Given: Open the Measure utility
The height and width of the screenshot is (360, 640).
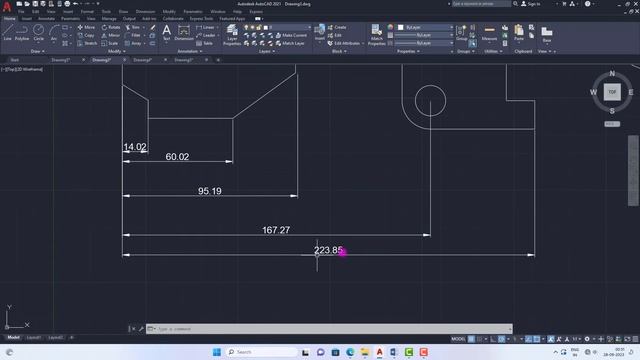Looking at the screenshot, I should coord(489,33).
